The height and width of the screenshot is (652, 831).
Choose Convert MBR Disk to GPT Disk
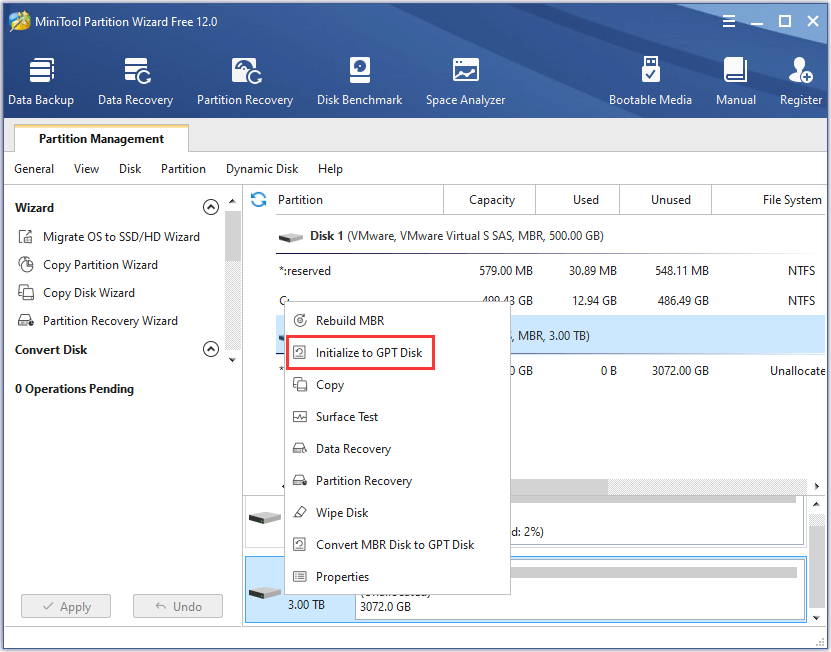click(397, 544)
